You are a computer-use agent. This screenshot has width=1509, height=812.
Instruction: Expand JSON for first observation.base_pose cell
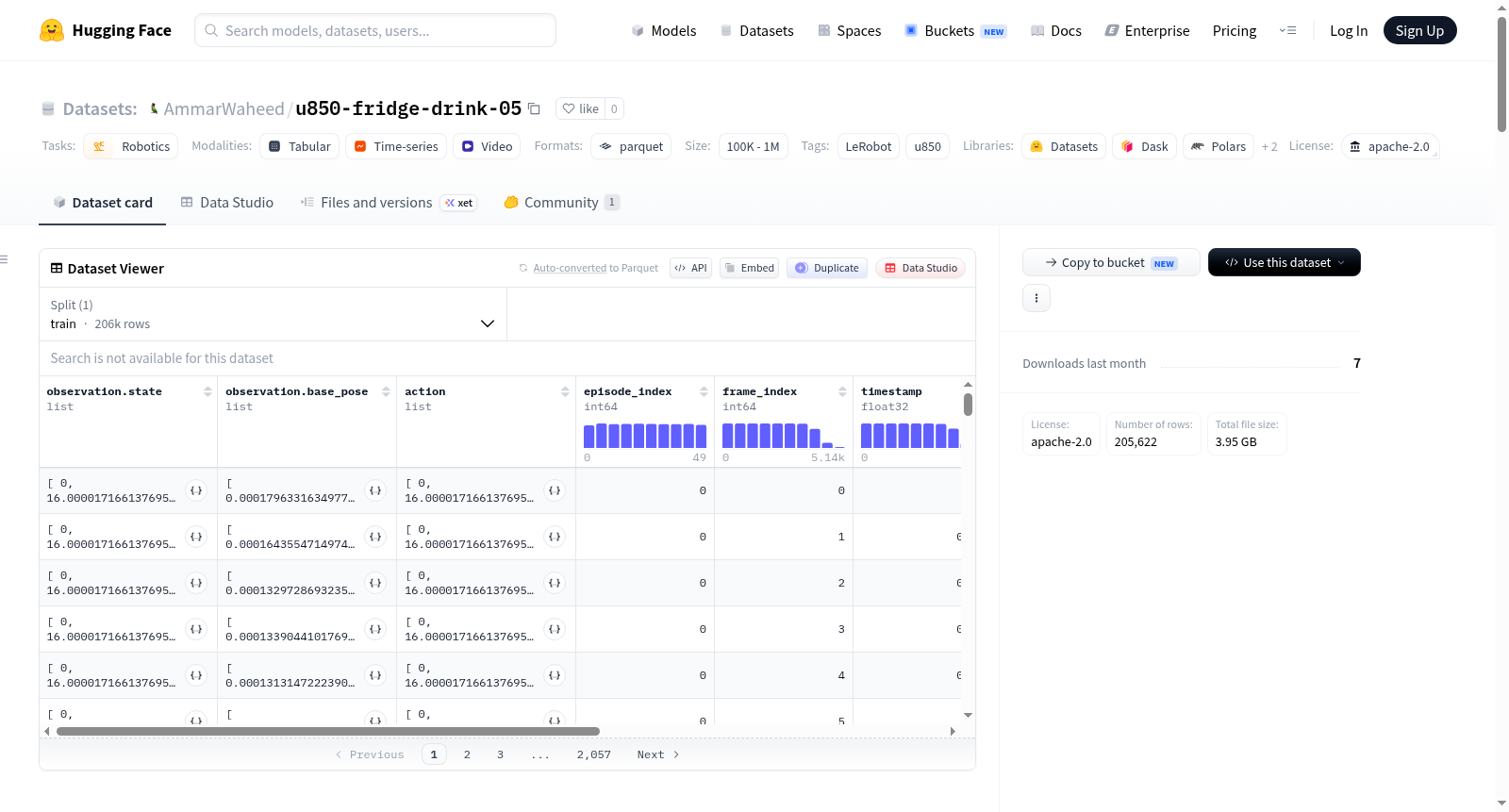(375, 490)
